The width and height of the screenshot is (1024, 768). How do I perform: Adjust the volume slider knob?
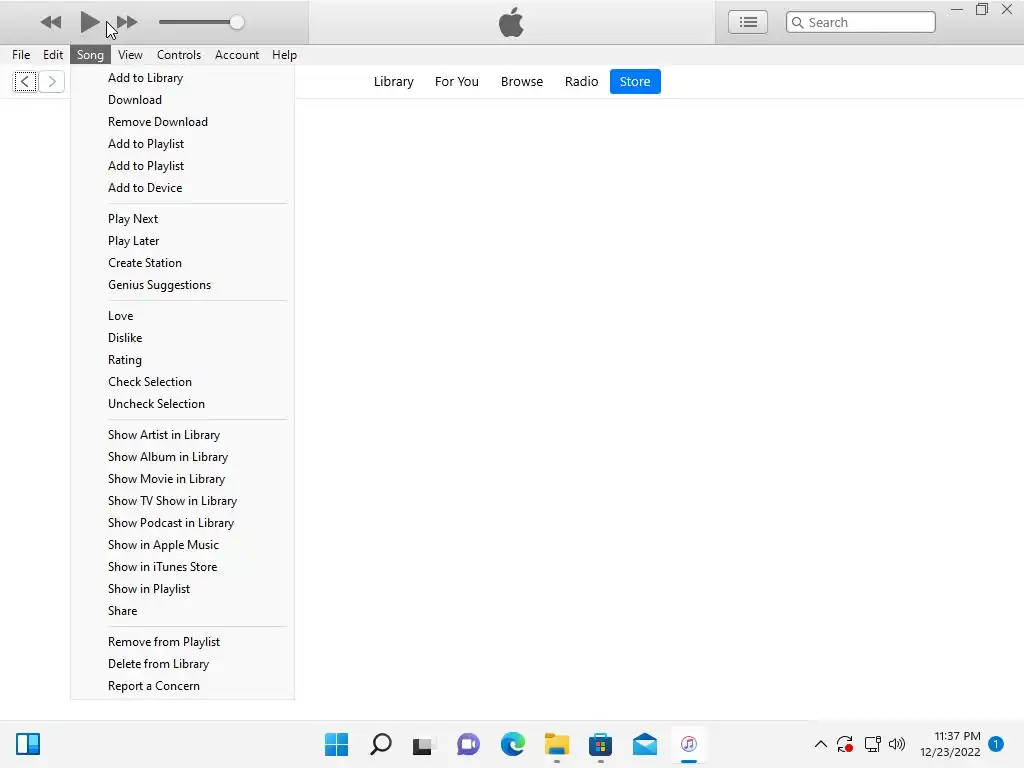pyautogui.click(x=237, y=22)
